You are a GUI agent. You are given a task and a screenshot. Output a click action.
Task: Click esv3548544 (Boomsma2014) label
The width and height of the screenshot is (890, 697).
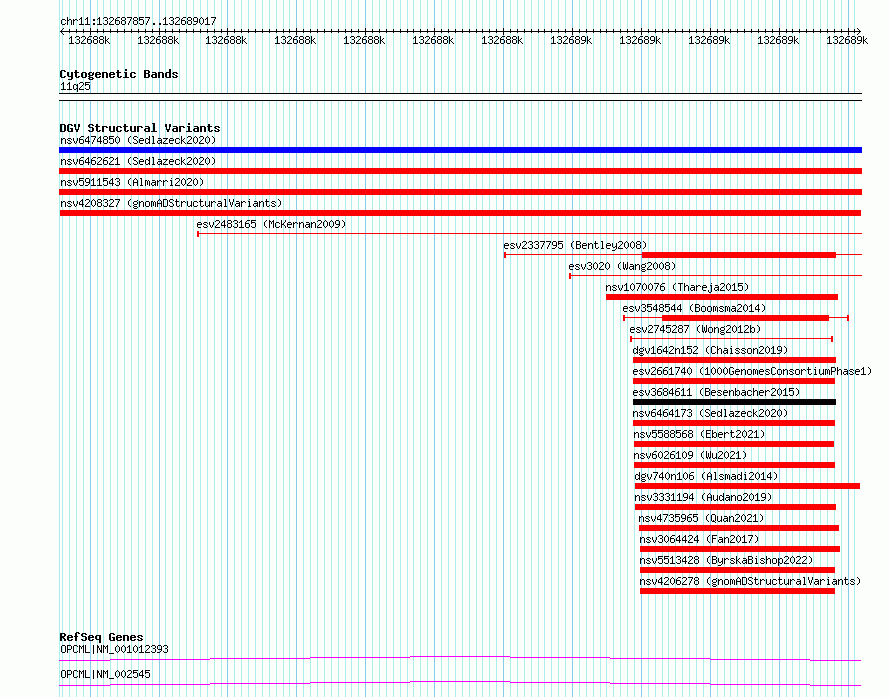tap(694, 308)
